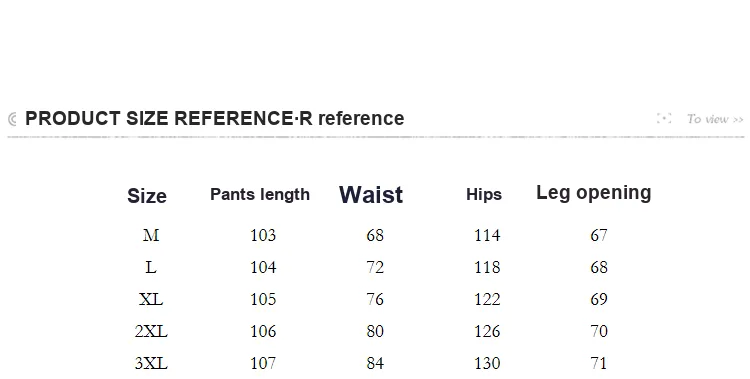Screen dimensions: 750x379
Task: Choose the 2XL size row label
Action: (x=151, y=331)
